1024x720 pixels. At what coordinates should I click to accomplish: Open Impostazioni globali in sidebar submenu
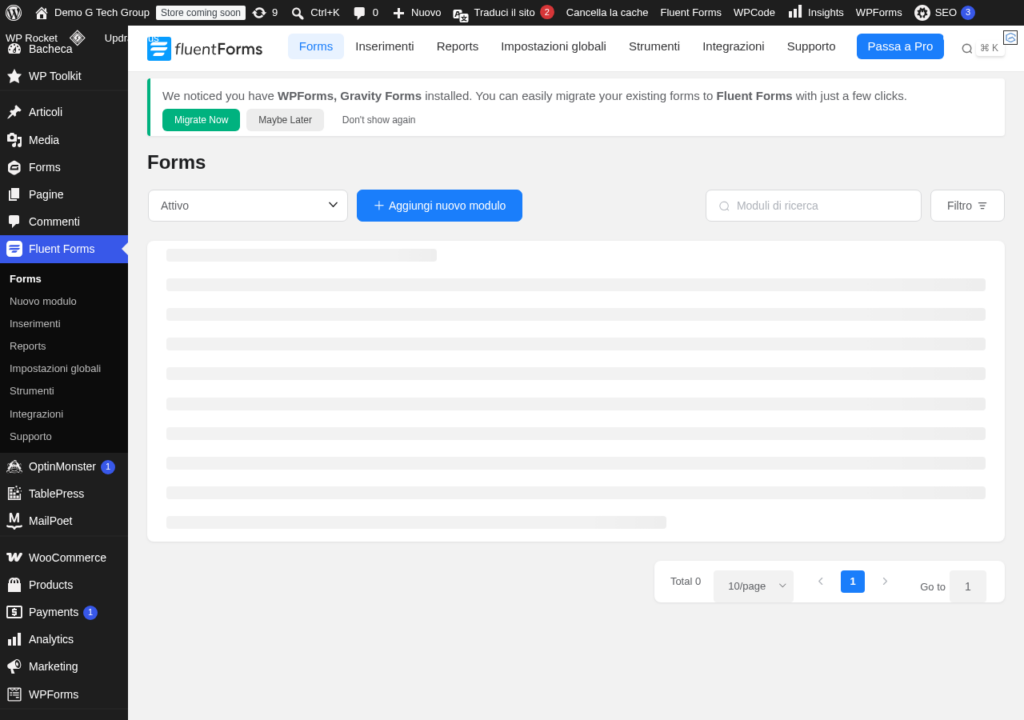(x=55, y=368)
